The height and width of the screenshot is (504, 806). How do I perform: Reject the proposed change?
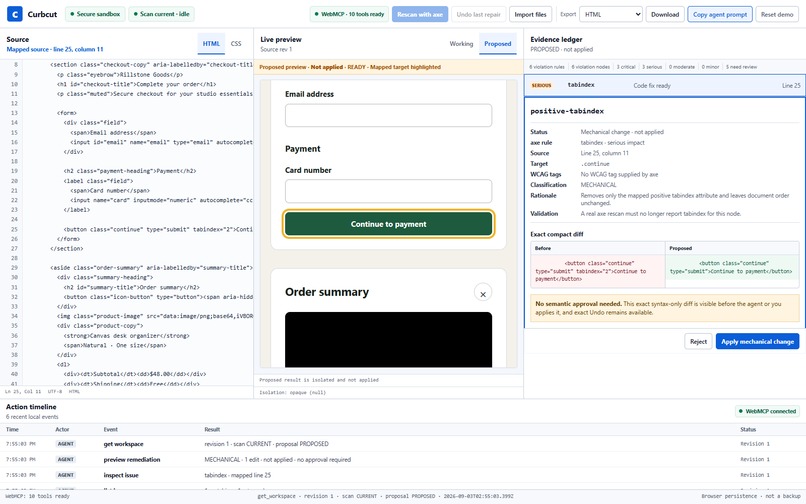(698, 341)
